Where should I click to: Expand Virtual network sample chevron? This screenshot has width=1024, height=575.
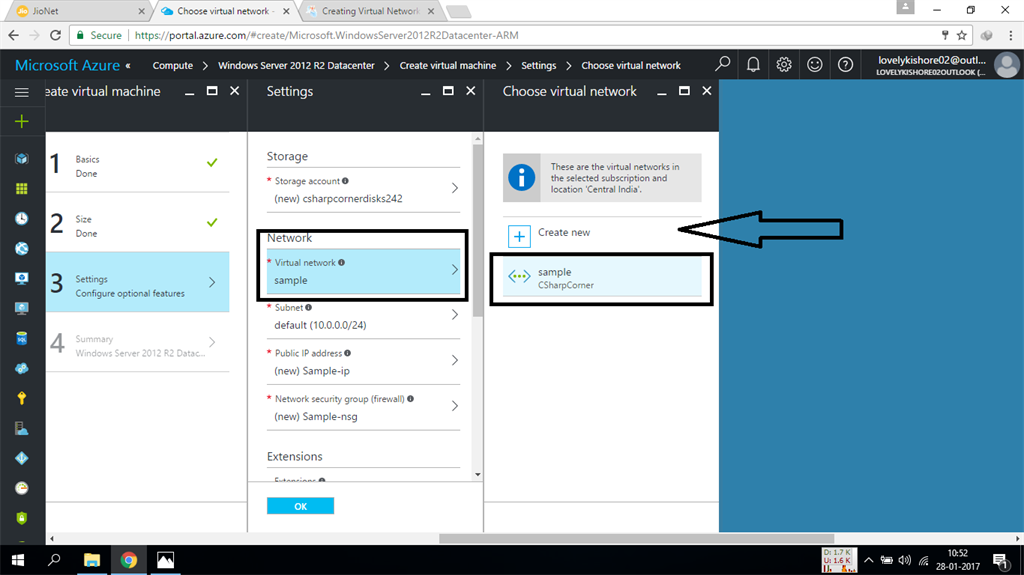click(x=455, y=270)
